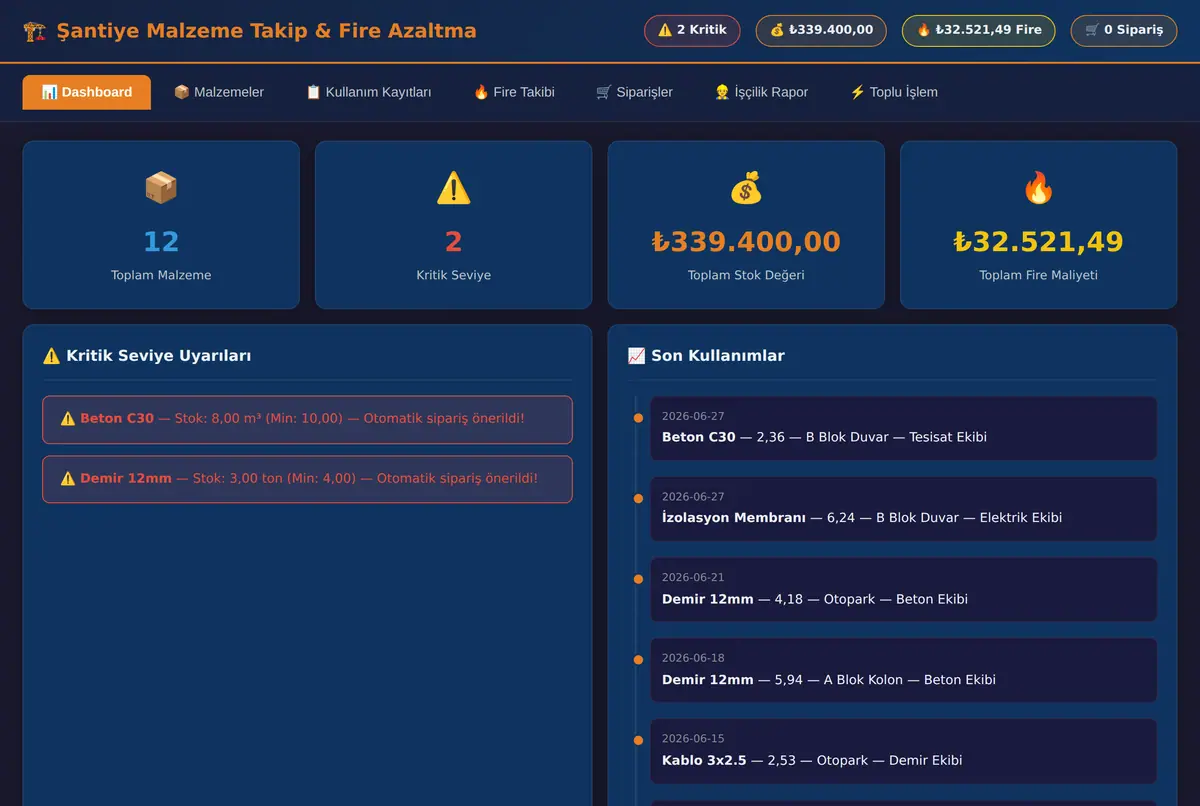
Task: Open the Malzemeler tab
Action: 219,92
